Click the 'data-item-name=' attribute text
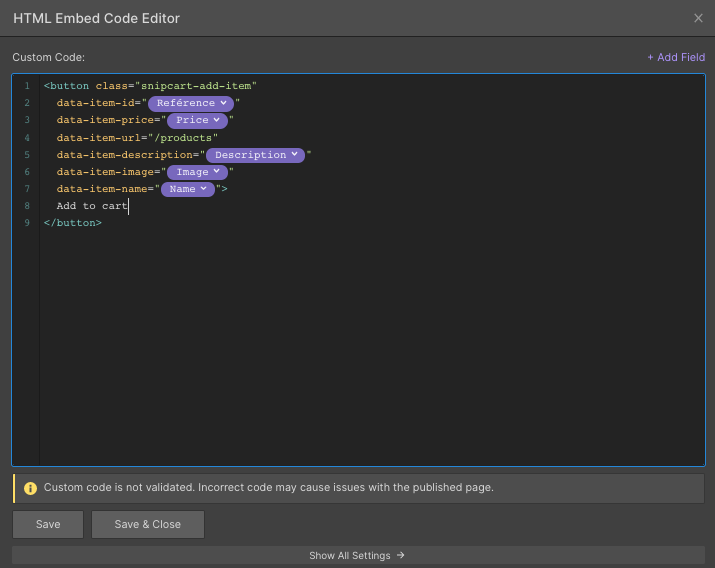715x568 pixels. pyautogui.click(x=105, y=189)
